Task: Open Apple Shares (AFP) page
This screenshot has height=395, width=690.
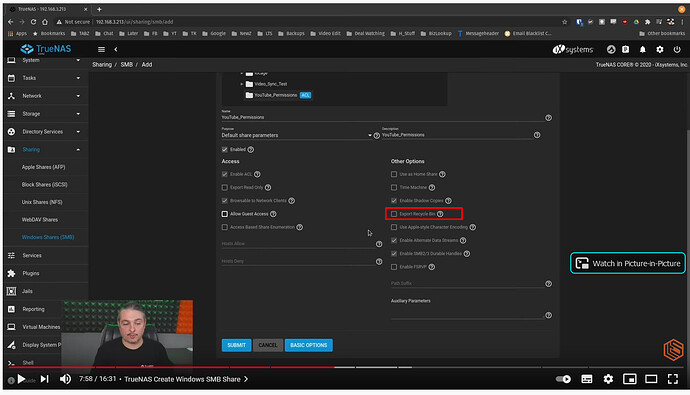Action: [44, 167]
